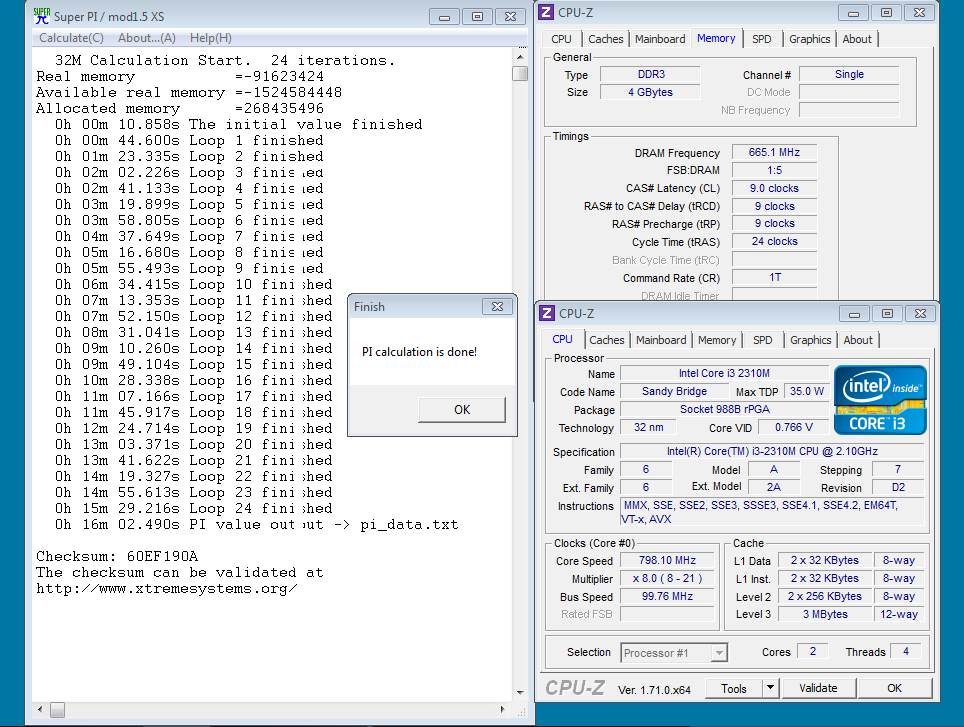Click the CAS# Latency value 9.0 clocks
Screen dimensions: 964x727
coord(774,188)
